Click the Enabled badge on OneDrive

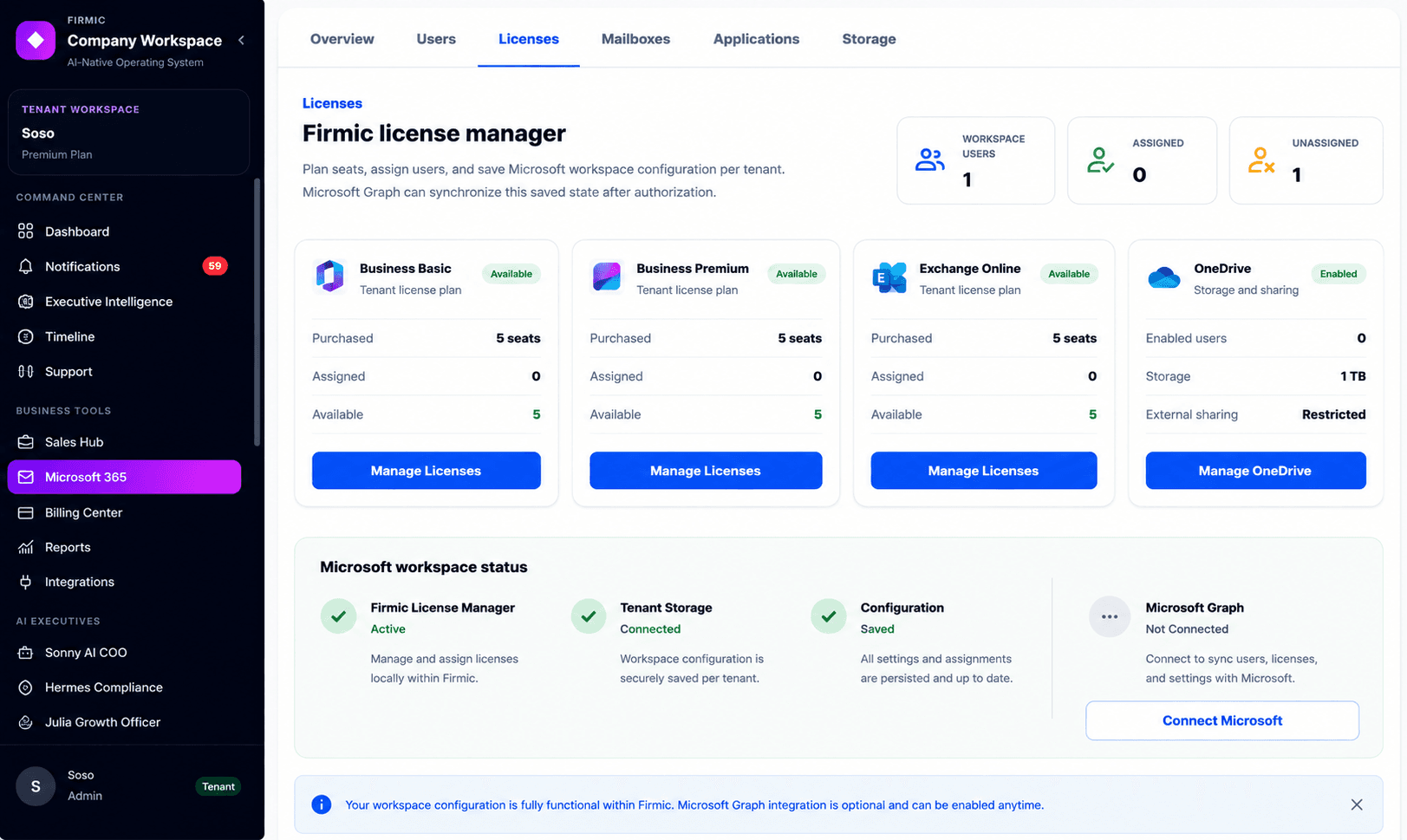click(x=1339, y=274)
